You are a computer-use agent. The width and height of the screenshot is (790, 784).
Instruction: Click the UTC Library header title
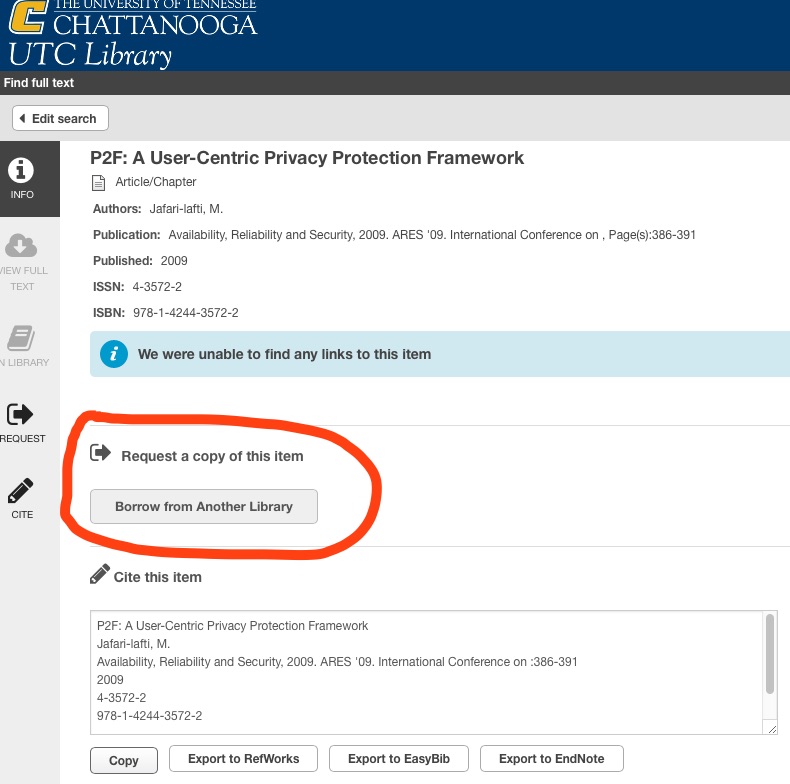90,53
